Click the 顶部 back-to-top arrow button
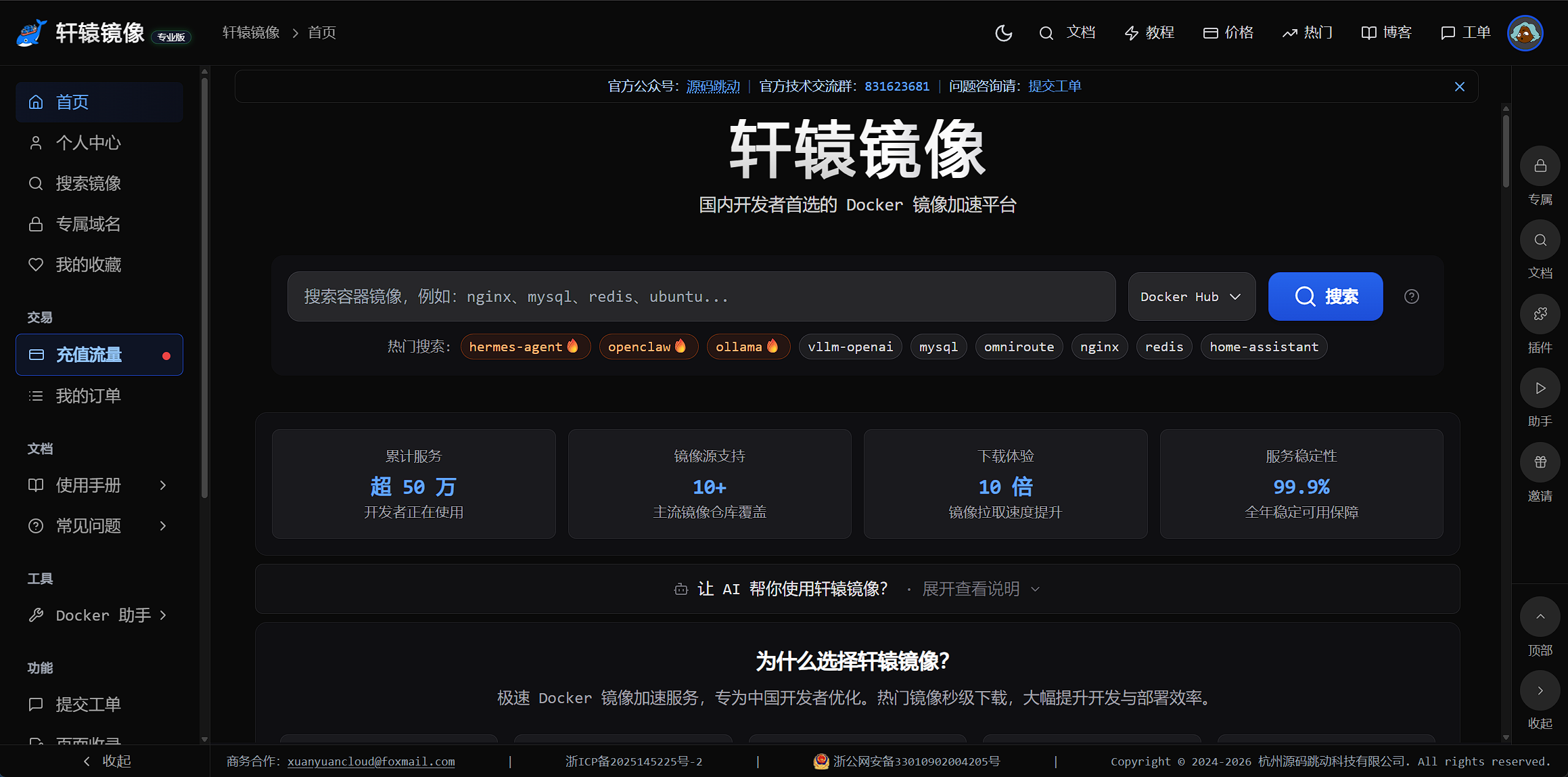The image size is (1568, 777). click(1540, 617)
